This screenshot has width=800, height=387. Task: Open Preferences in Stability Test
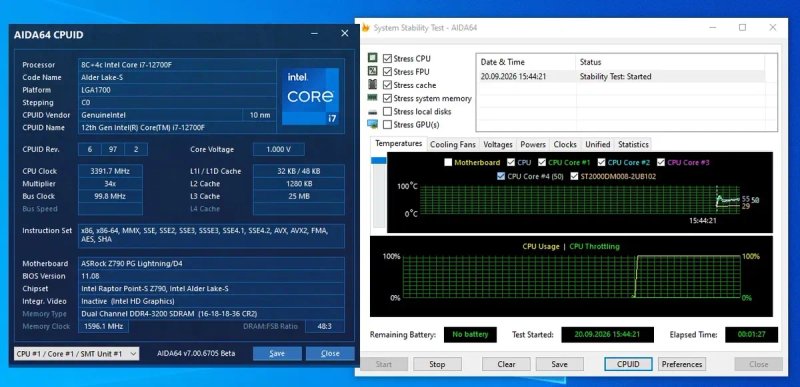click(682, 364)
